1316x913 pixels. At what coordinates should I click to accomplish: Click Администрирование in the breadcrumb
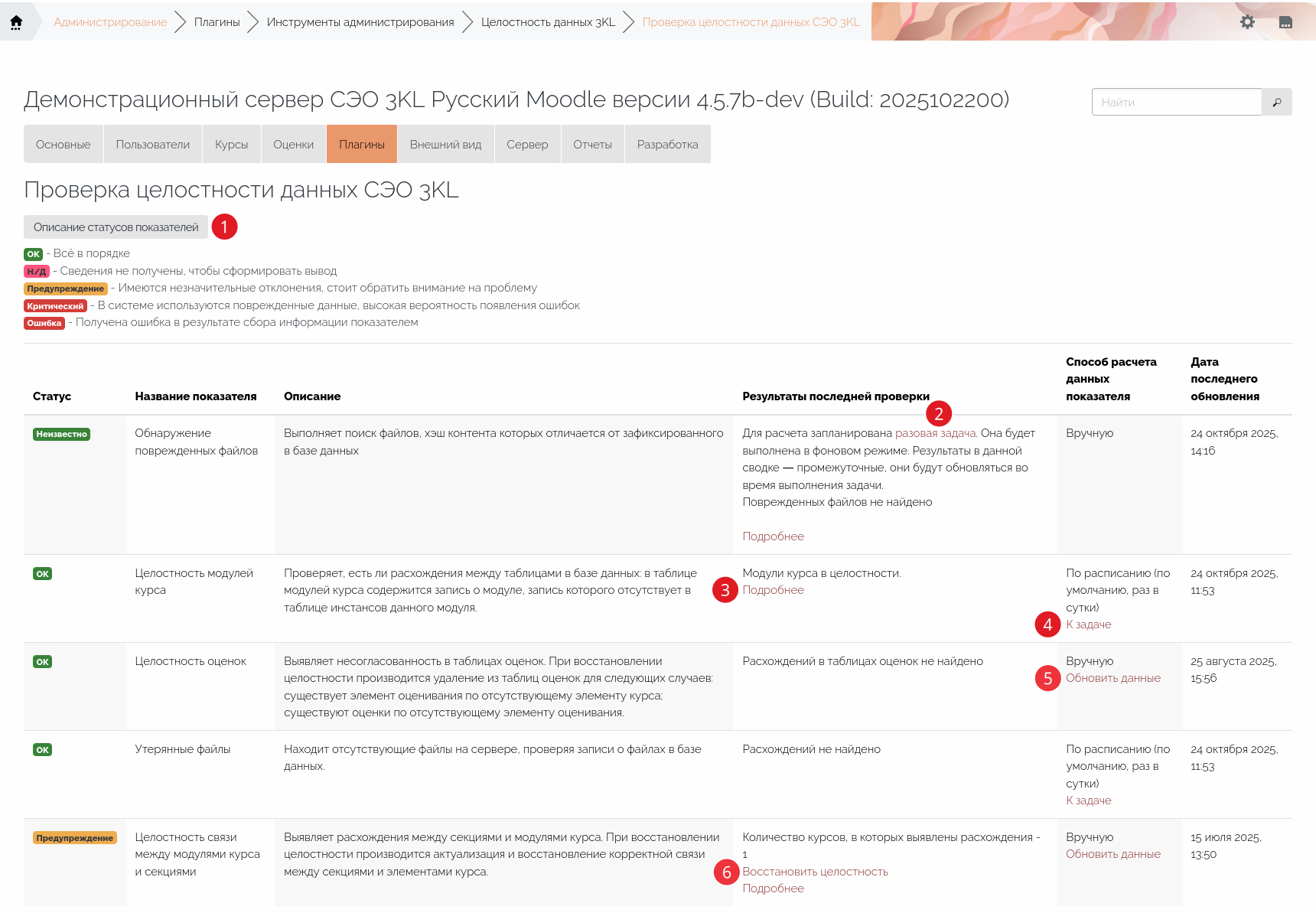[110, 22]
